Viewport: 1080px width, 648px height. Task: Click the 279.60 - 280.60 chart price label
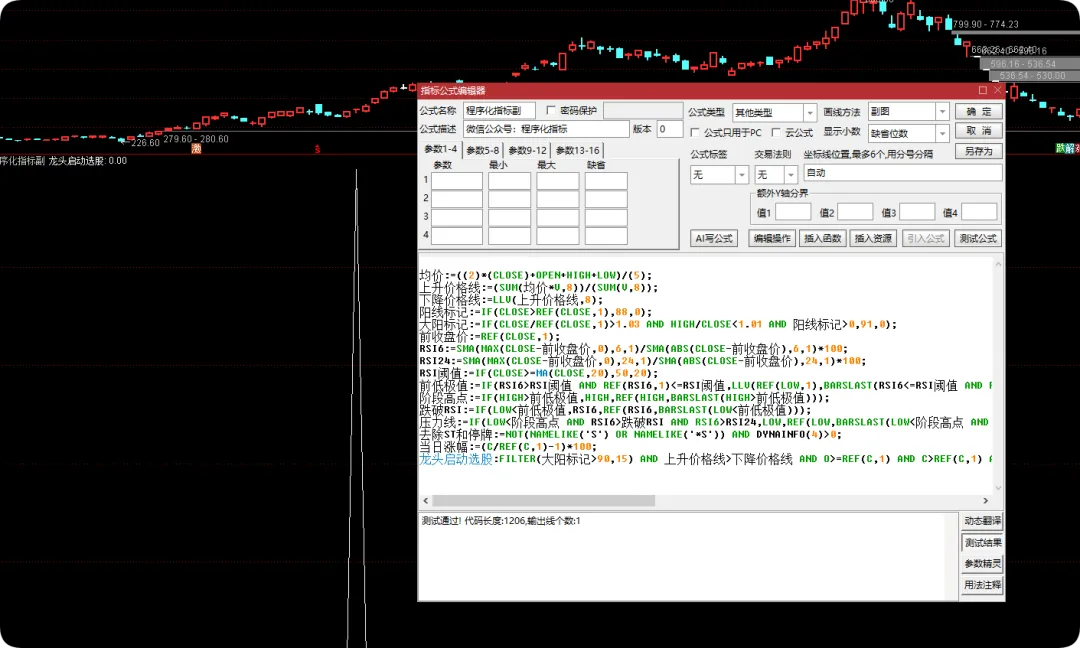(196, 138)
